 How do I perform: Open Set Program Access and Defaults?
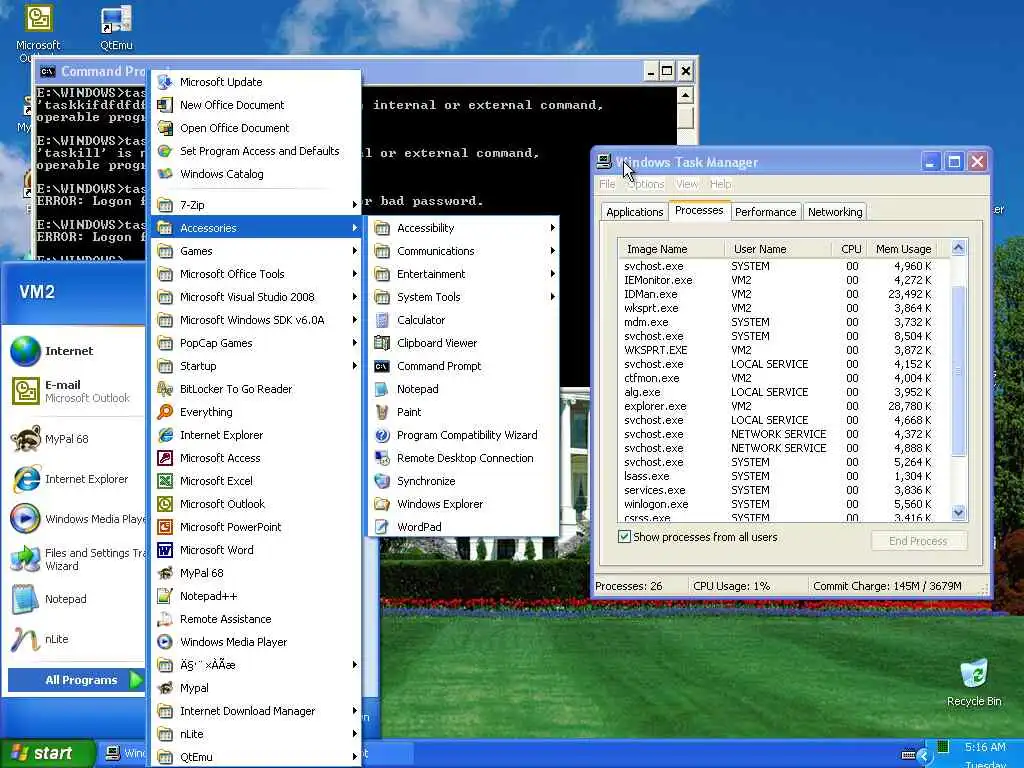click(x=256, y=151)
